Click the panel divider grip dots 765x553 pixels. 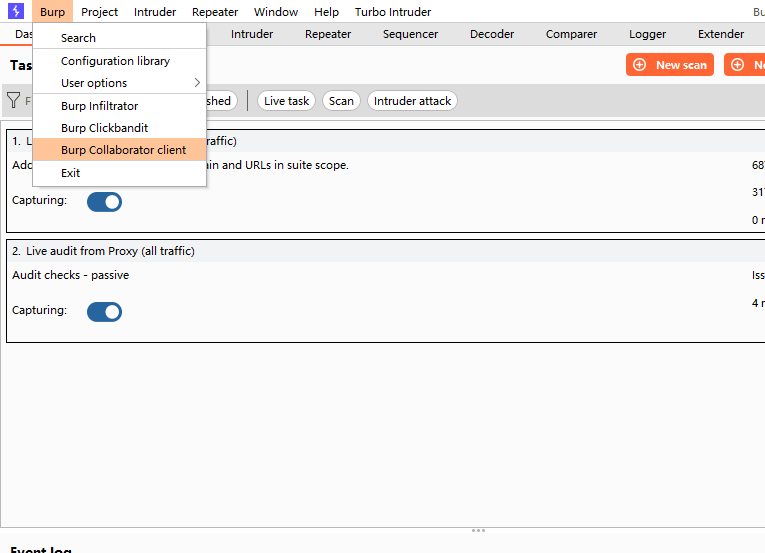tap(478, 531)
